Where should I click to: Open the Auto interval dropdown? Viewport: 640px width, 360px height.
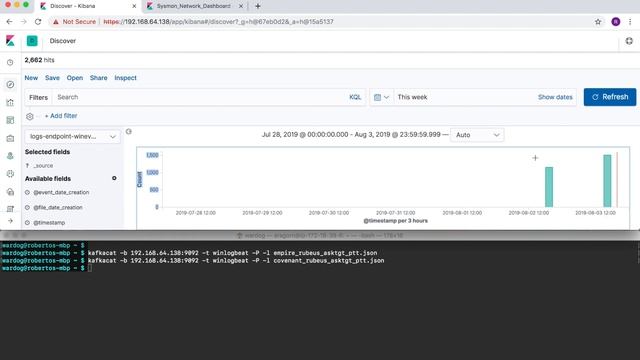477,135
